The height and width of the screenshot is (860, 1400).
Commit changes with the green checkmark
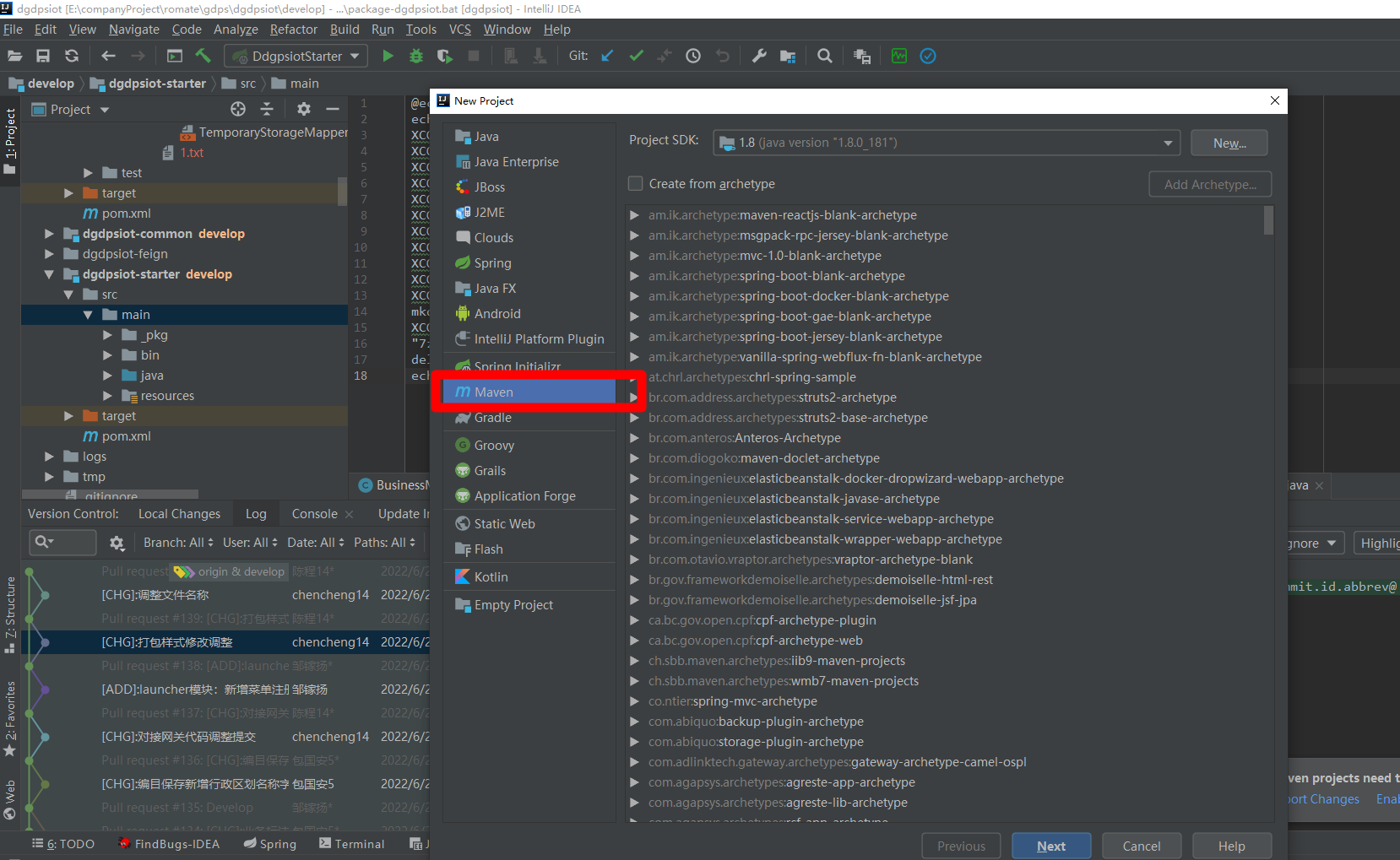tap(637, 56)
